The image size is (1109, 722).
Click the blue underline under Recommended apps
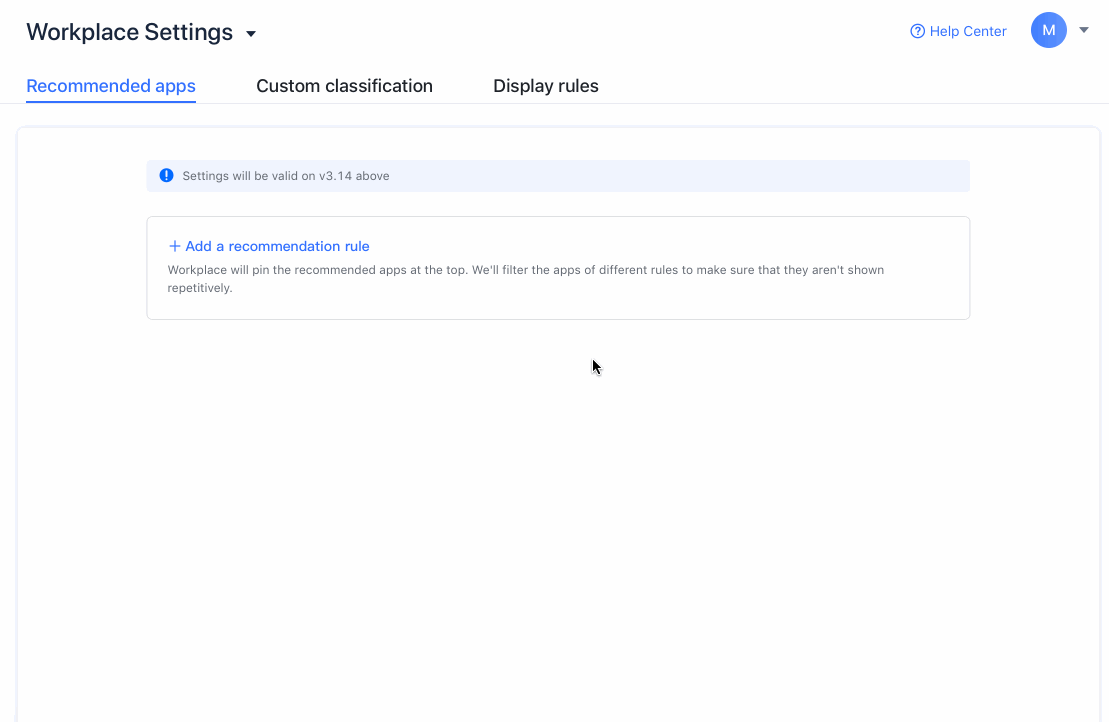(111, 101)
